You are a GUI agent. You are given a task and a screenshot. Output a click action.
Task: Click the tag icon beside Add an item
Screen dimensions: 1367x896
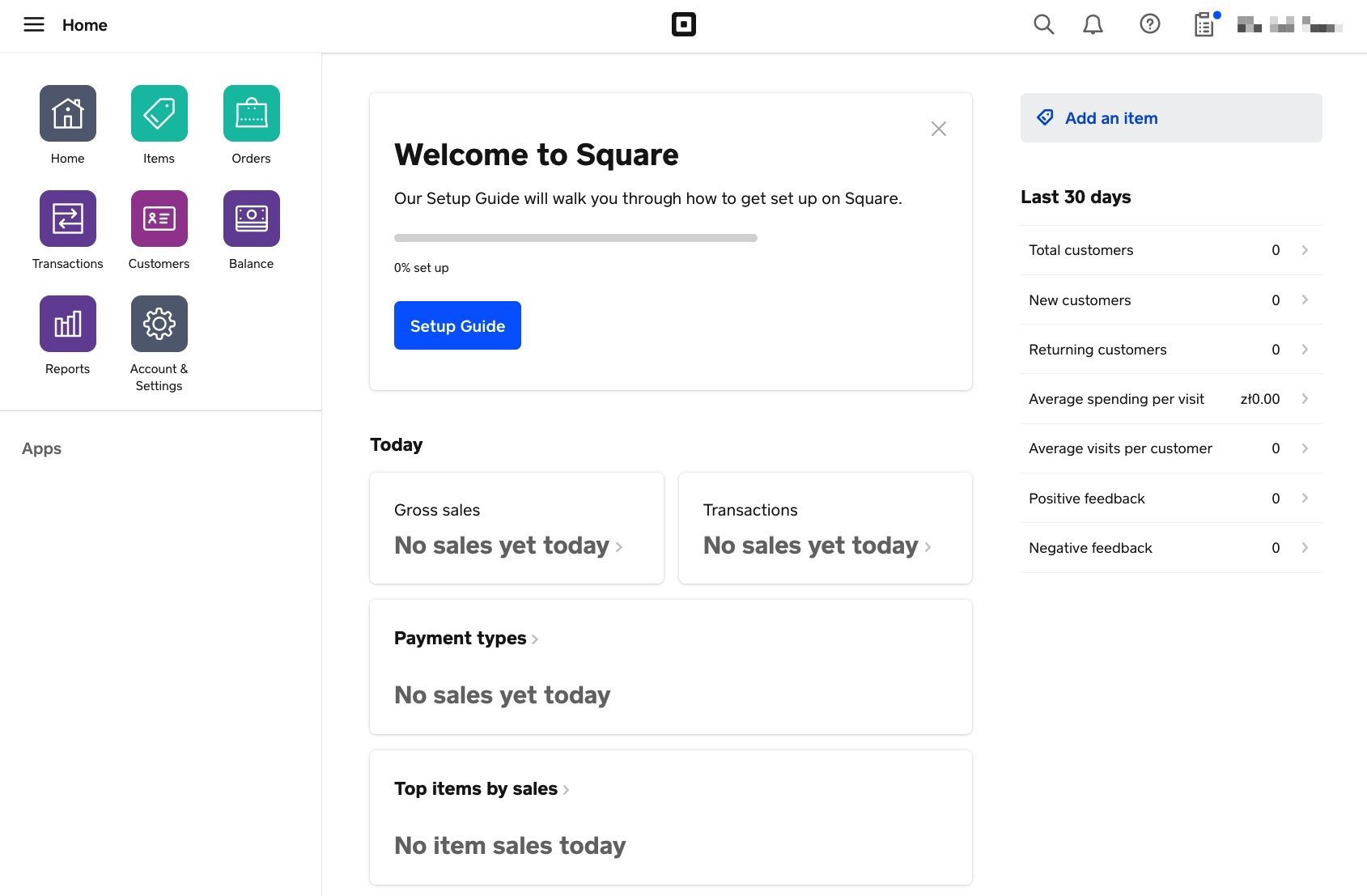tap(1046, 118)
